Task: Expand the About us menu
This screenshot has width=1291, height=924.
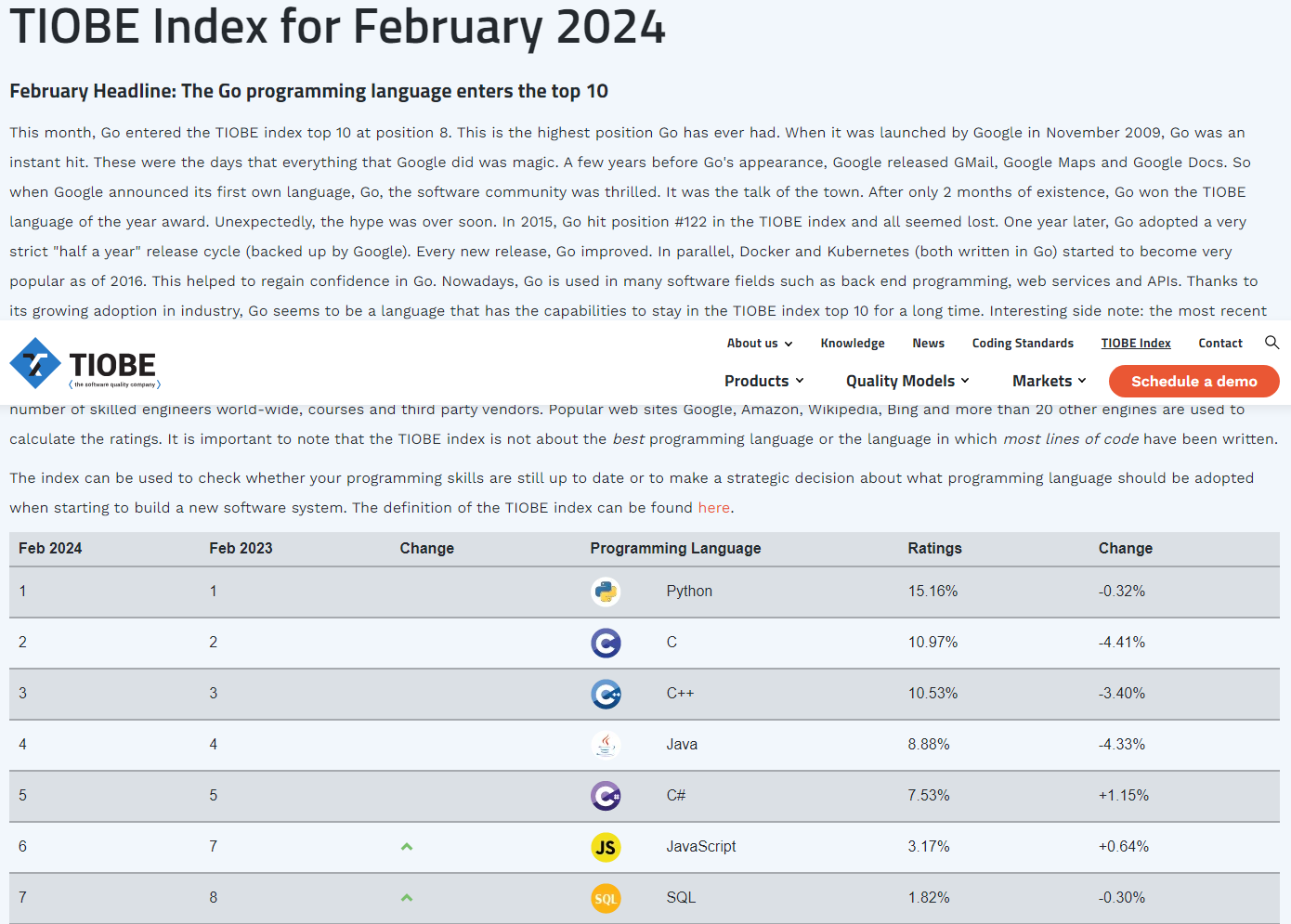Action: coord(760,344)
